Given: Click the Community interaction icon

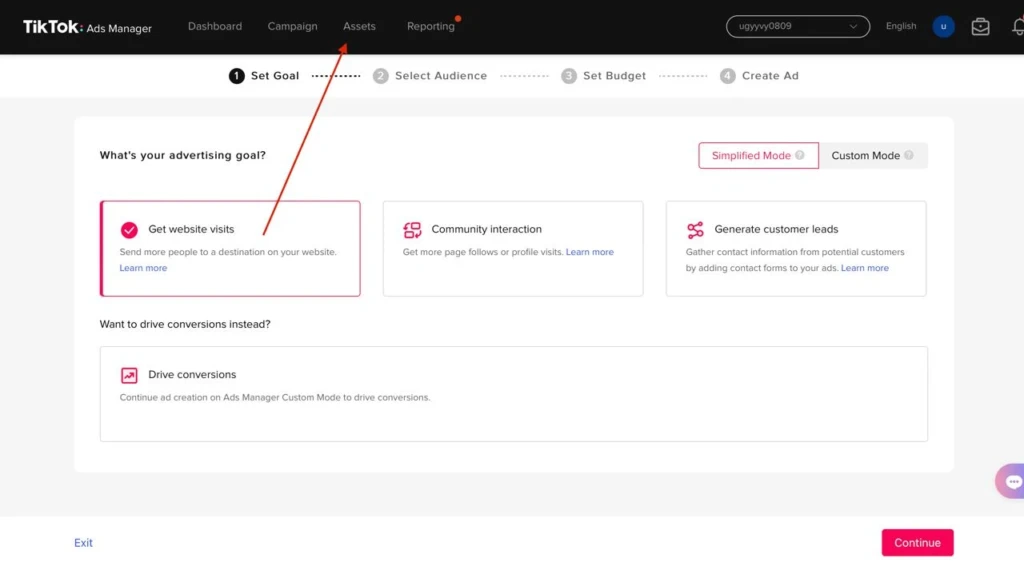Looking at the screenshot, I should coord(412,230).
